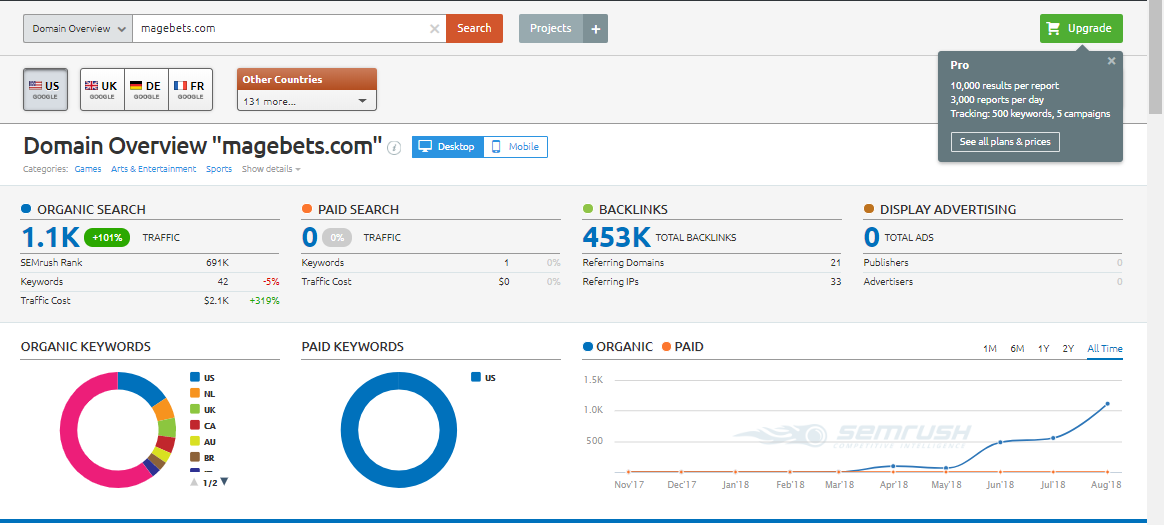
Task: Select the All Time chart range
Action: click(1105, 348)
